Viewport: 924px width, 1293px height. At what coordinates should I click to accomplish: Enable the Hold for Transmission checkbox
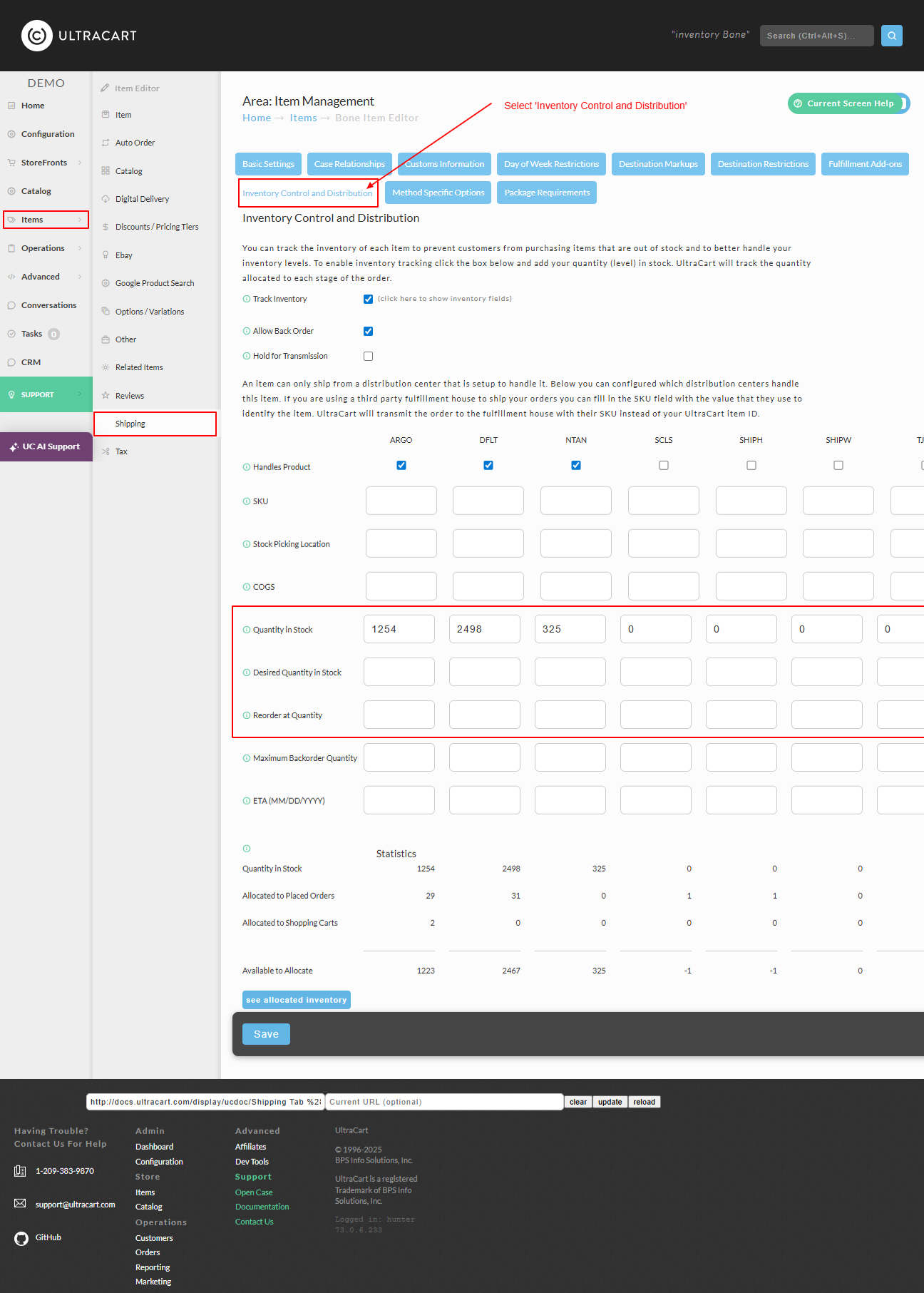pyautogui.click(x=368, y=356)
